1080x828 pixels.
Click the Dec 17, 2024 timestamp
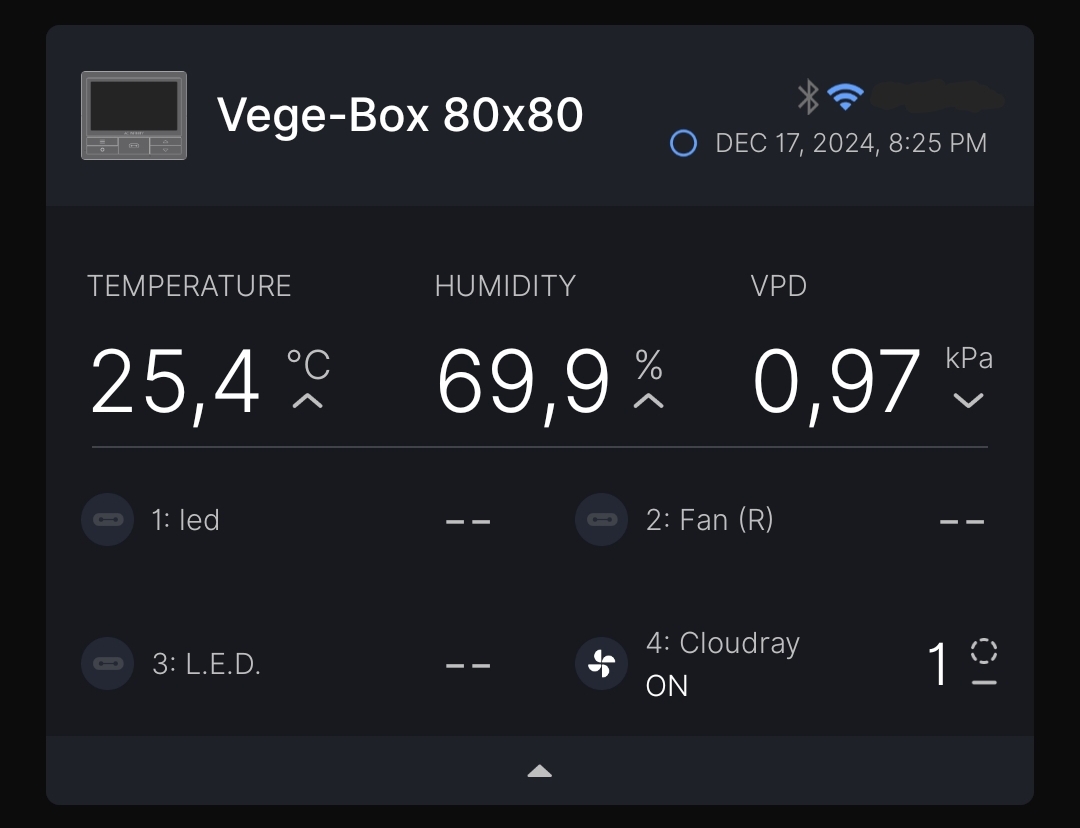[x=851, y=144]
